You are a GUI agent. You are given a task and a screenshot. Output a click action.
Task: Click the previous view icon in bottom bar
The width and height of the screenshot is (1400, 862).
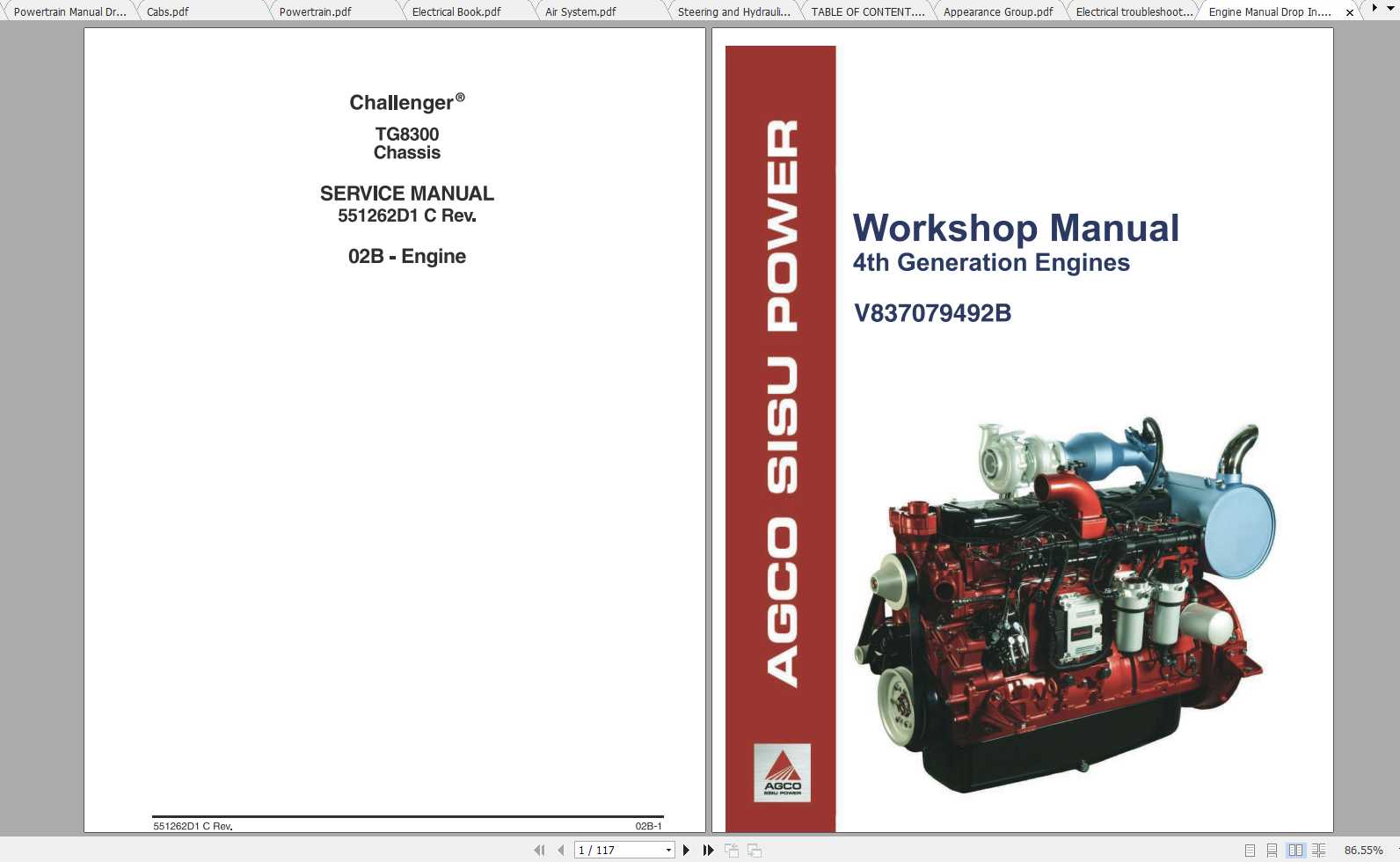(732, 850)
